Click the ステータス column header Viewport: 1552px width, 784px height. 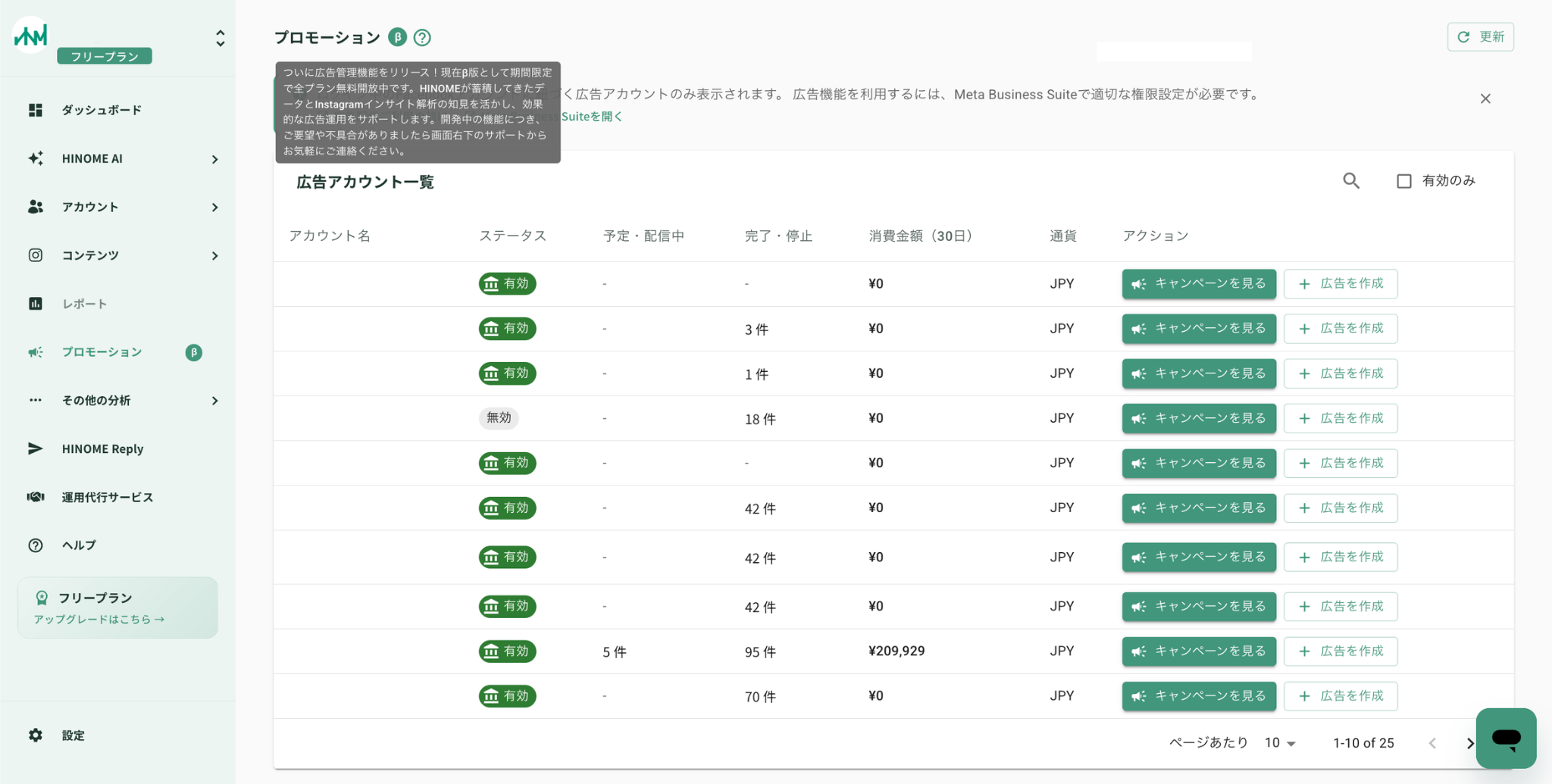(x=512, y=236)
